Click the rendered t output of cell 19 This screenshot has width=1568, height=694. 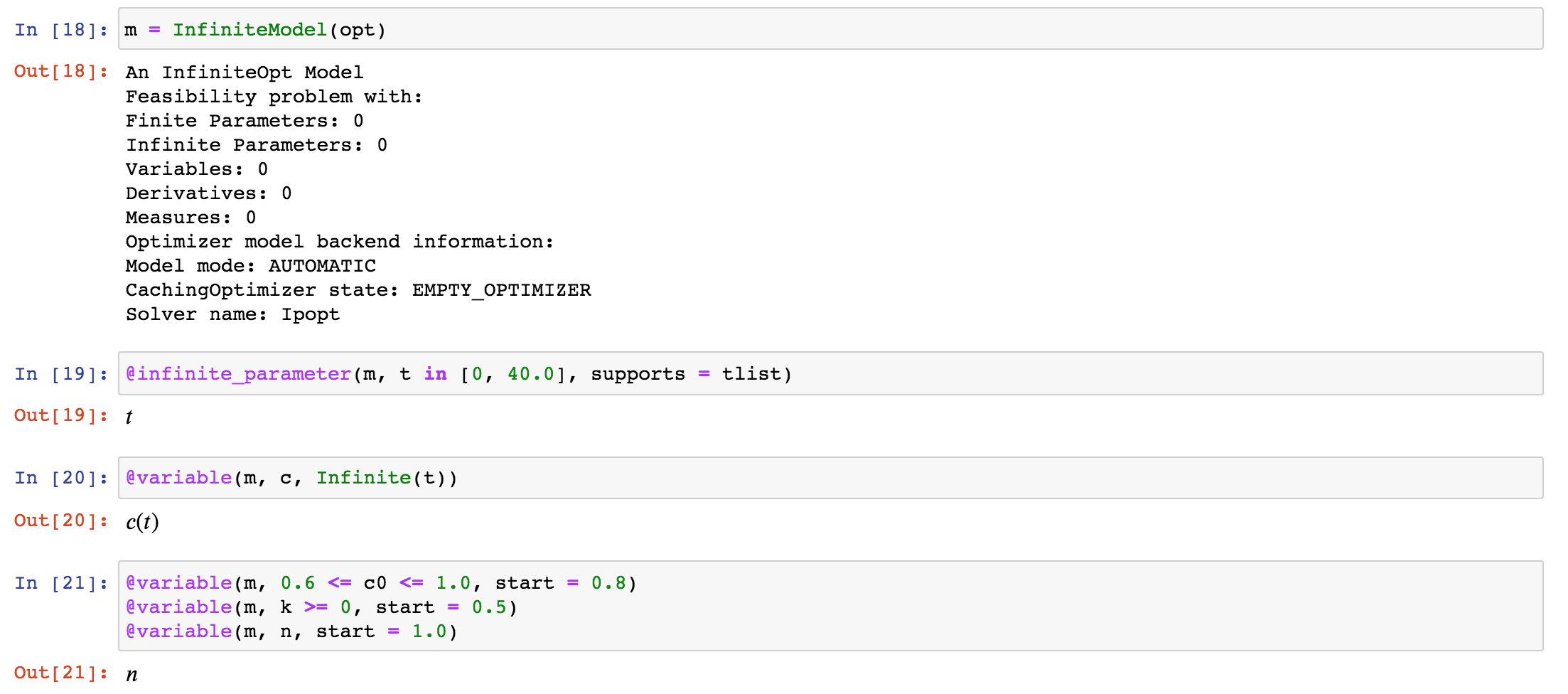click(129, 417)
